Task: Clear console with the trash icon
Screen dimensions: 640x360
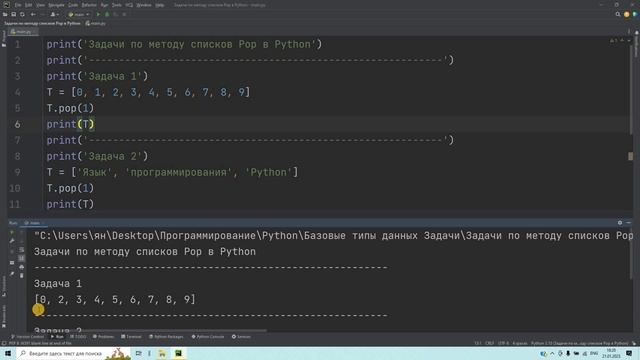Action: pyautogui.click(x=22, y=276)
